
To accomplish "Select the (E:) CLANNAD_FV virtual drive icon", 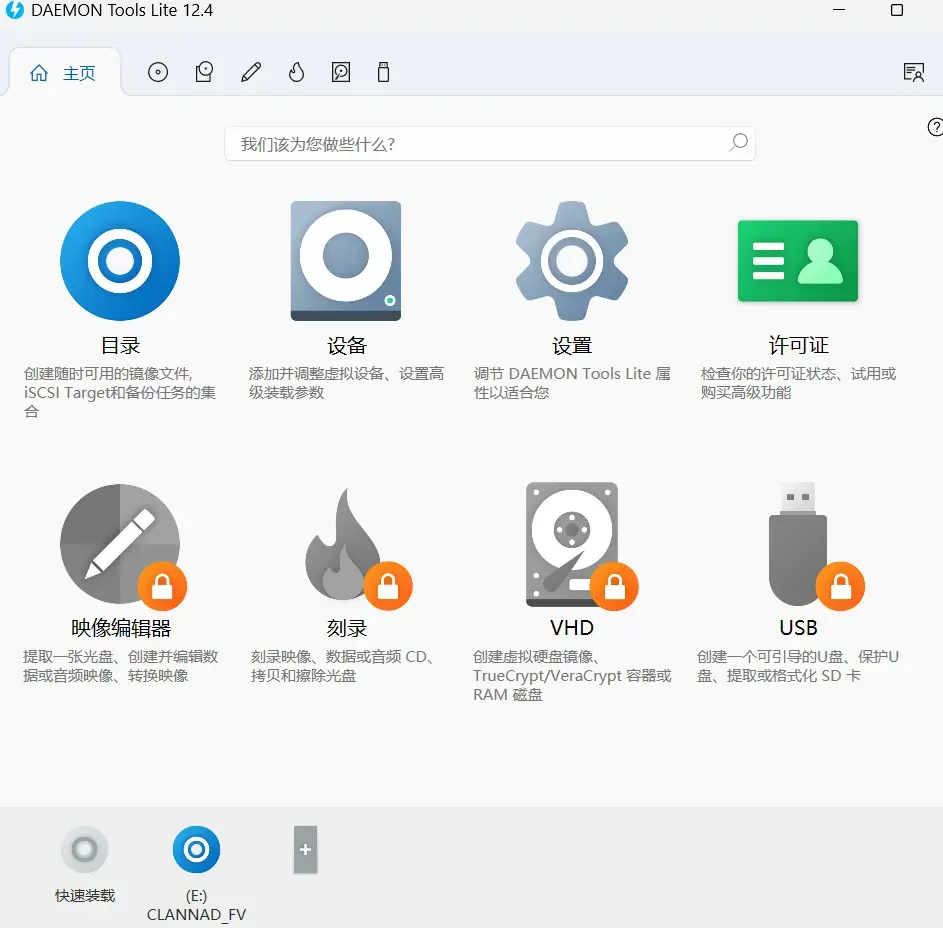I will pyautogui.click(x=196, y=849).
